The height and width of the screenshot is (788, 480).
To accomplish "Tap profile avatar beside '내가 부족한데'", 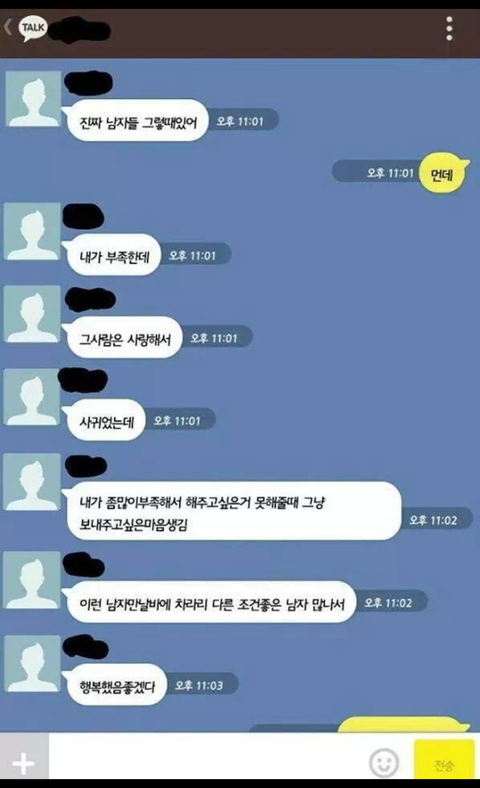I will click(32, 231).
